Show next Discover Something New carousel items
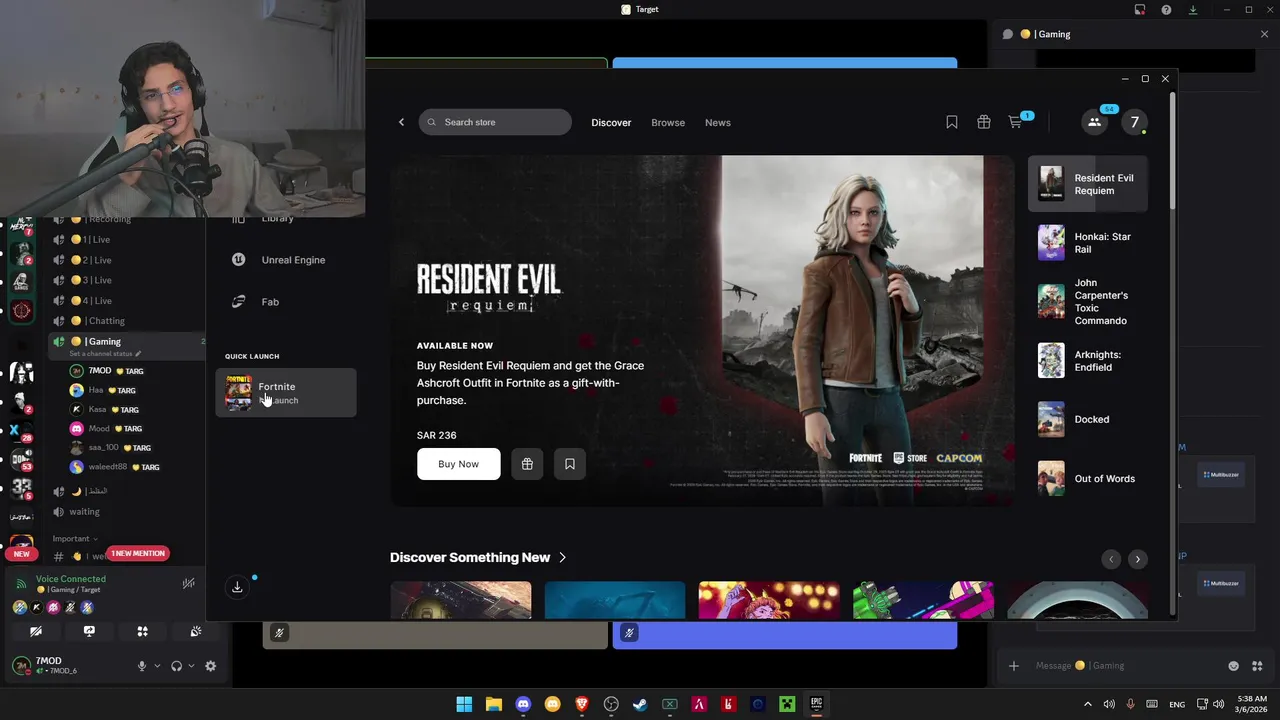 pyautogui.click(x=1137, y=559)
